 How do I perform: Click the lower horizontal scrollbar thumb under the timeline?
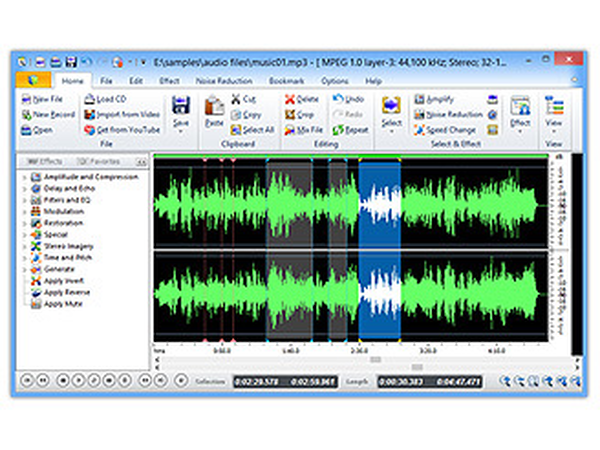point(417,367)
